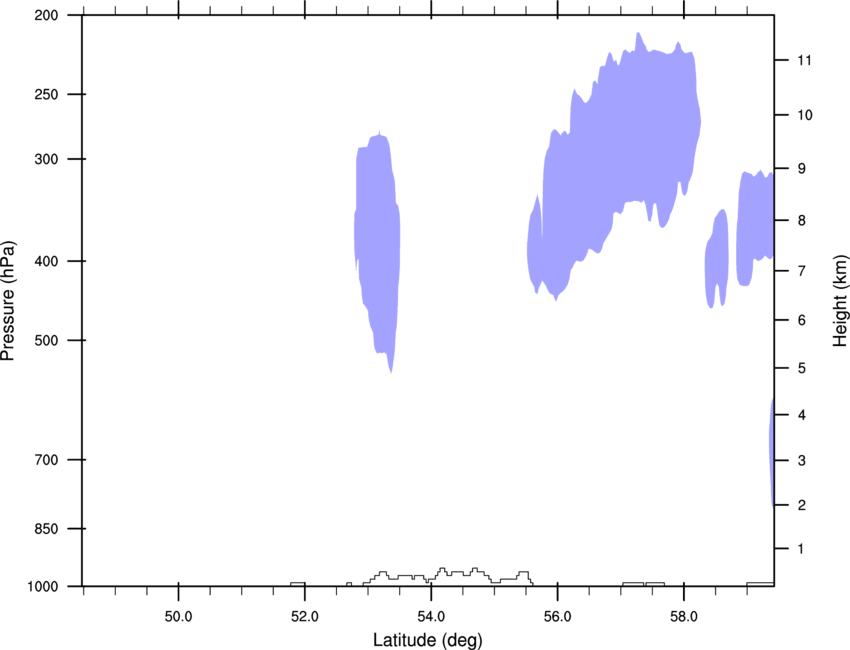850x650 pixels.
Task: Click the 5 km height label
Action: [802, 369]
